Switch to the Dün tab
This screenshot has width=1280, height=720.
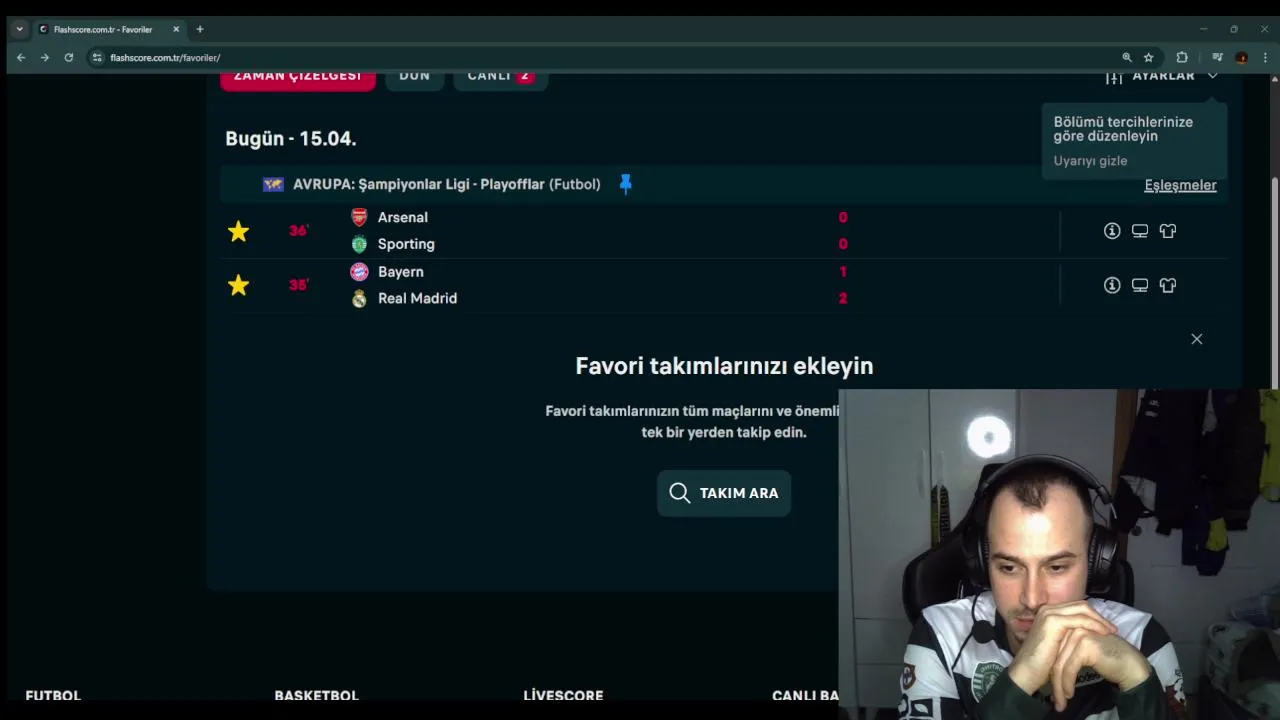click(x=415, y=77)
